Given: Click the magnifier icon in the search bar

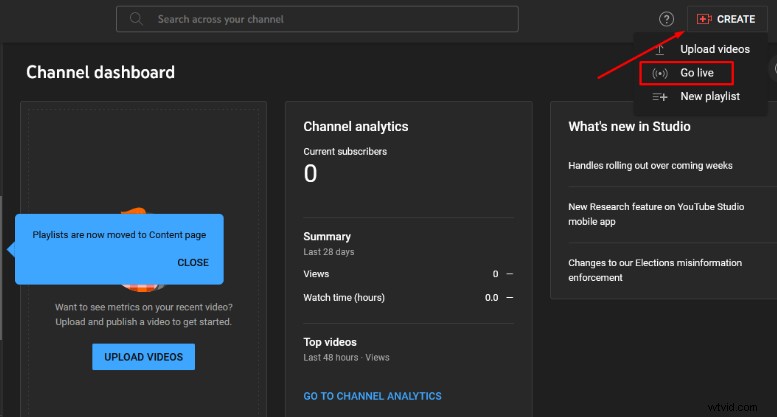Looking at the screenshot, I should (x=136, y=19).
